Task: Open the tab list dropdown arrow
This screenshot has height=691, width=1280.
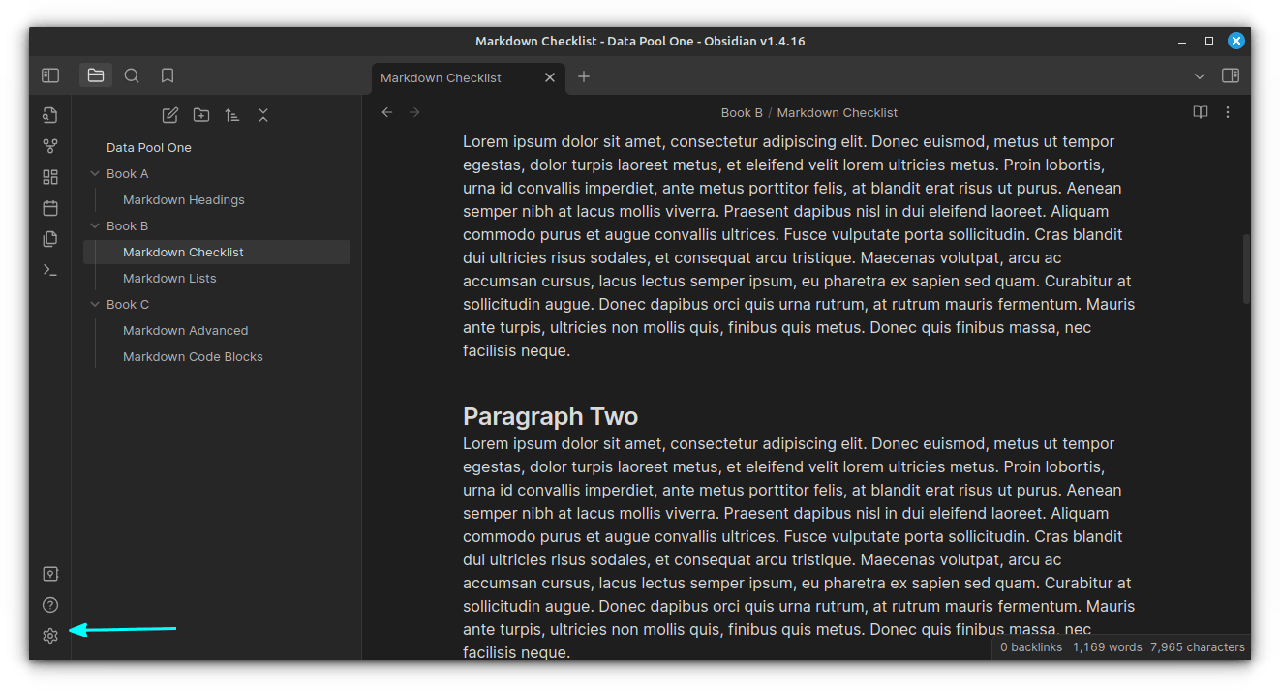Action: point(1200,76)
